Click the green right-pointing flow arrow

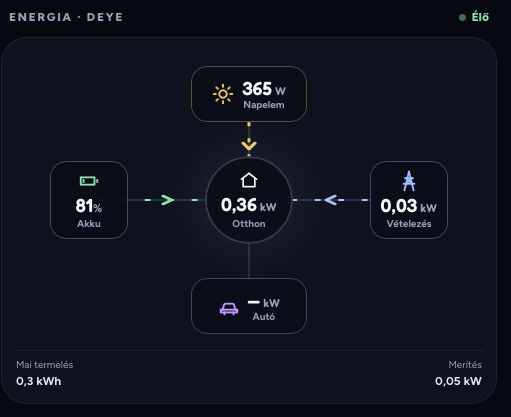167,200
